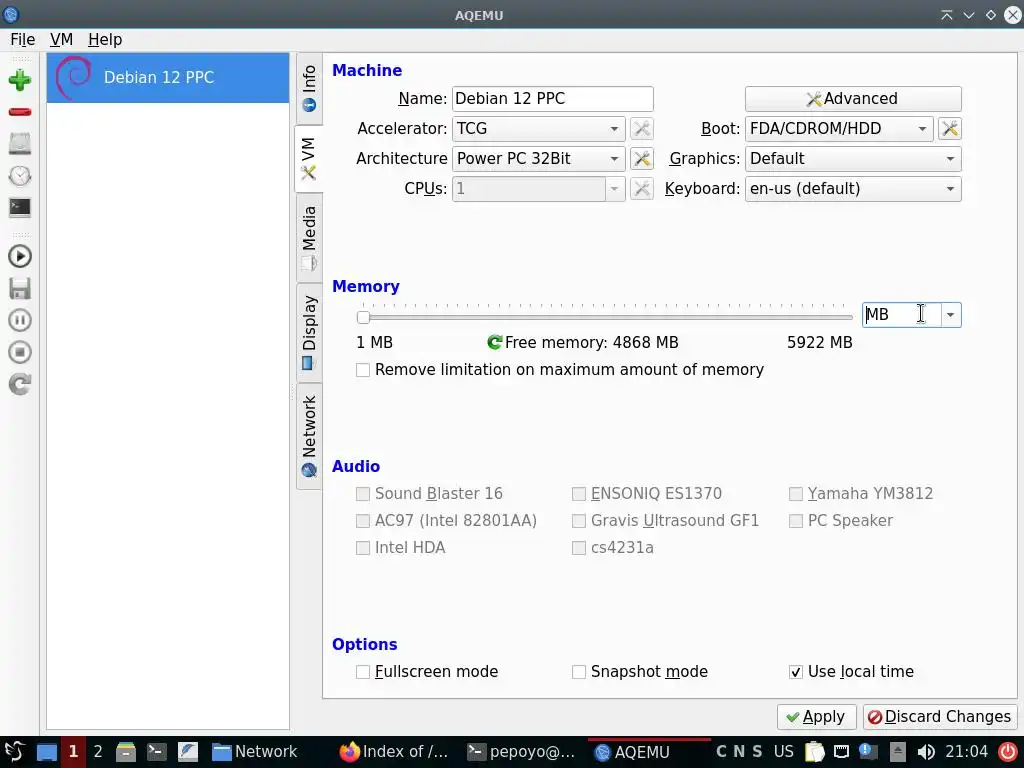Open the memory size MB dropdown arrow
The height and width of the screenshot is (768, 1024).
(951, 315)
